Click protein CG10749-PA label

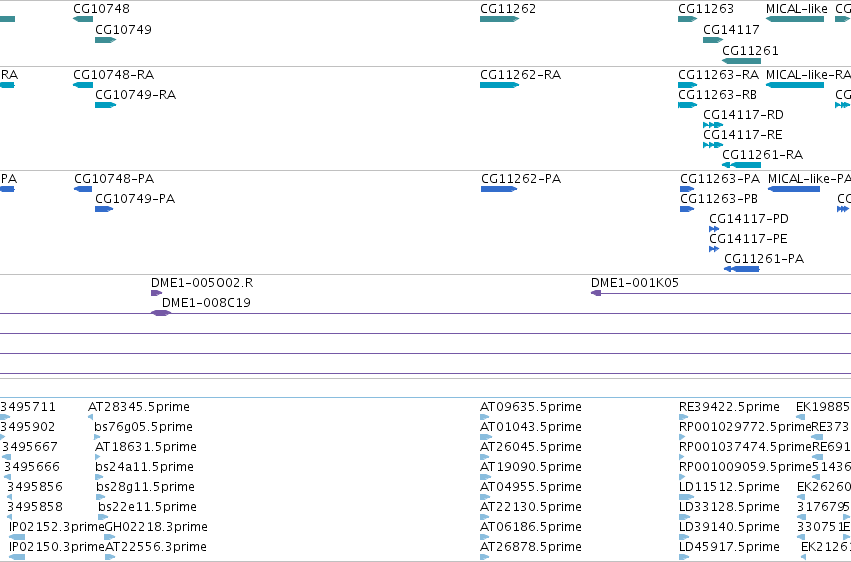click(135, 199)
